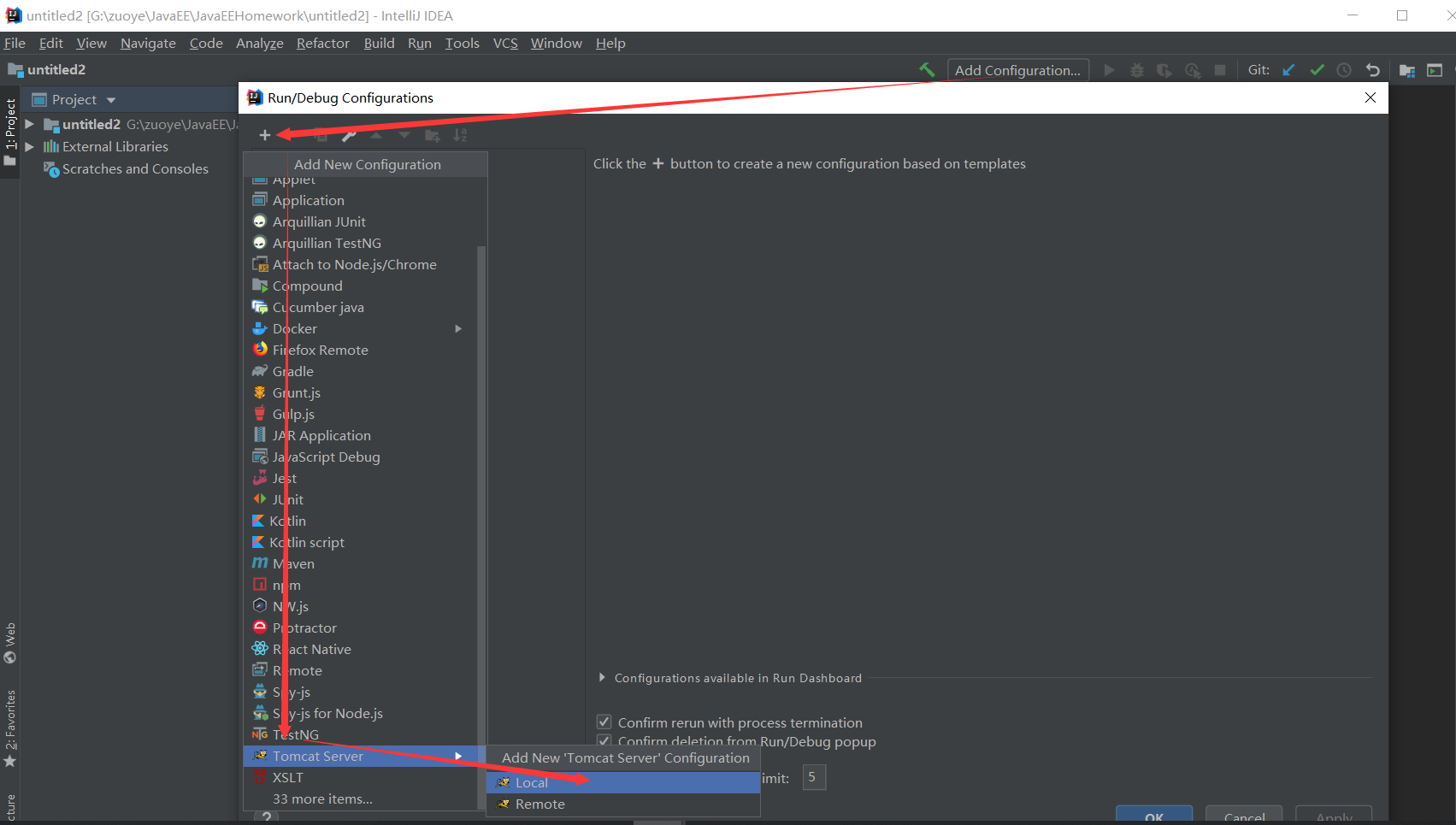Click the Stop square toolbar icon
Image resolution: width=1456 pixels, height=825 pixels.
[x=1220, y=70]
